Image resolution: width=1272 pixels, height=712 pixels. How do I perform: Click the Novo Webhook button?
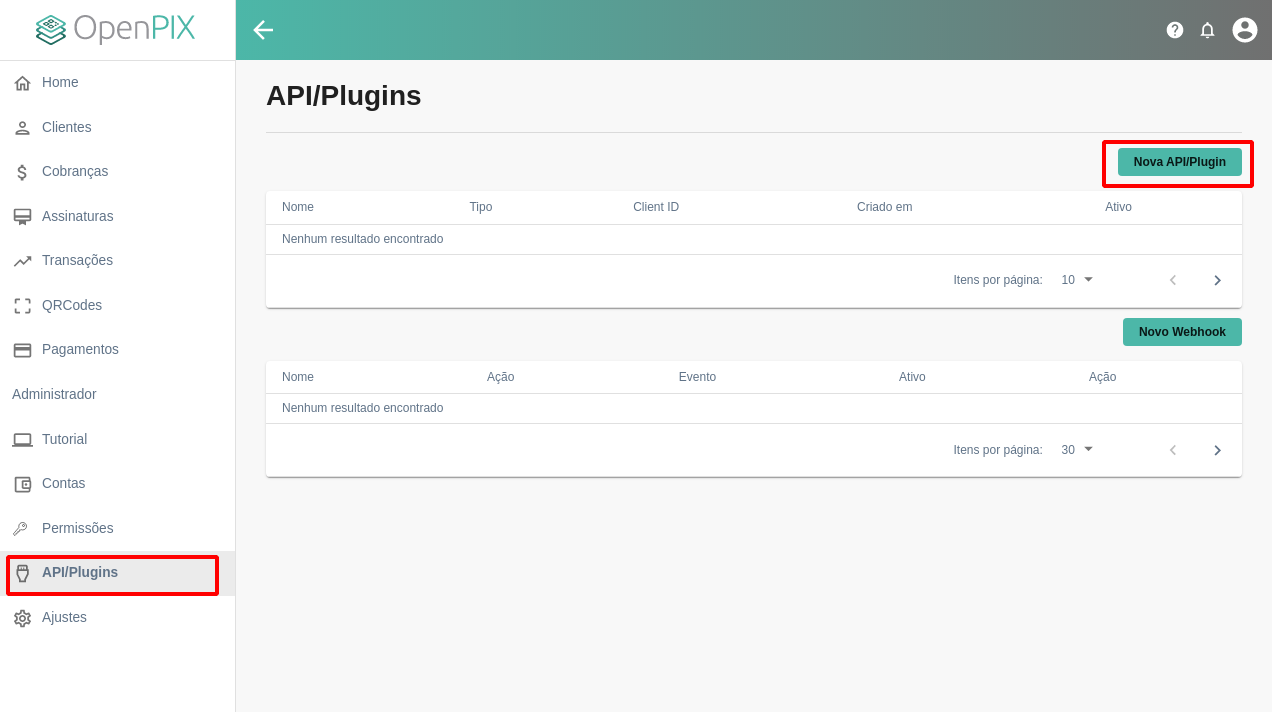point(1182,332)
